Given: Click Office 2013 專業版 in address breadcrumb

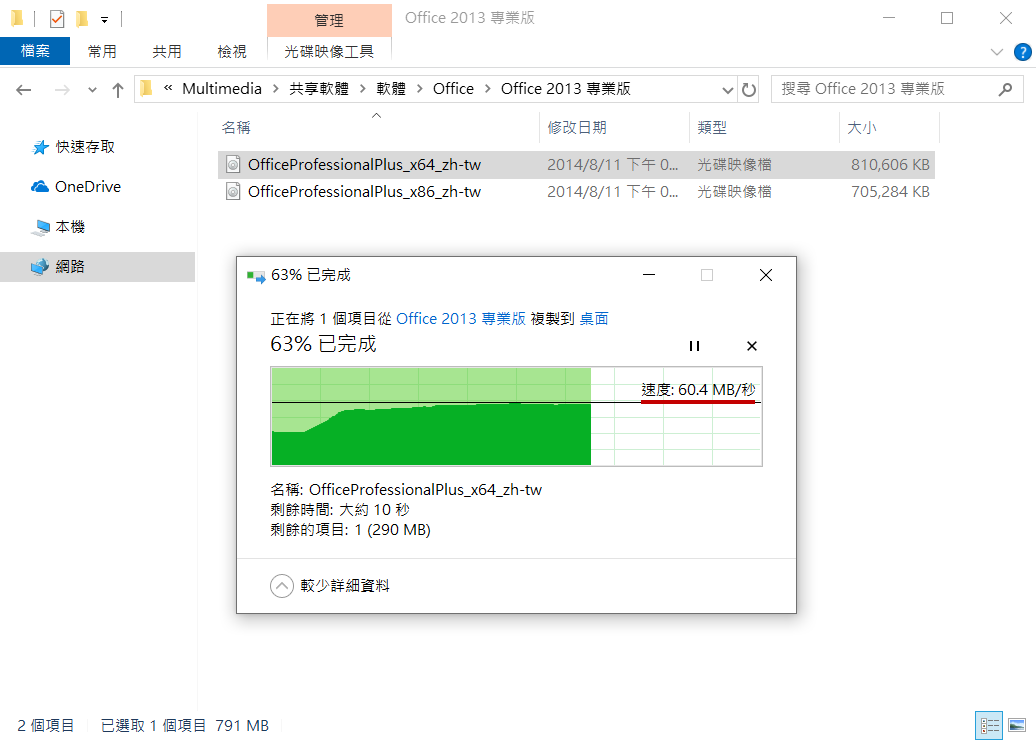Looking at the screenshot, I should [x=566, y=89].
